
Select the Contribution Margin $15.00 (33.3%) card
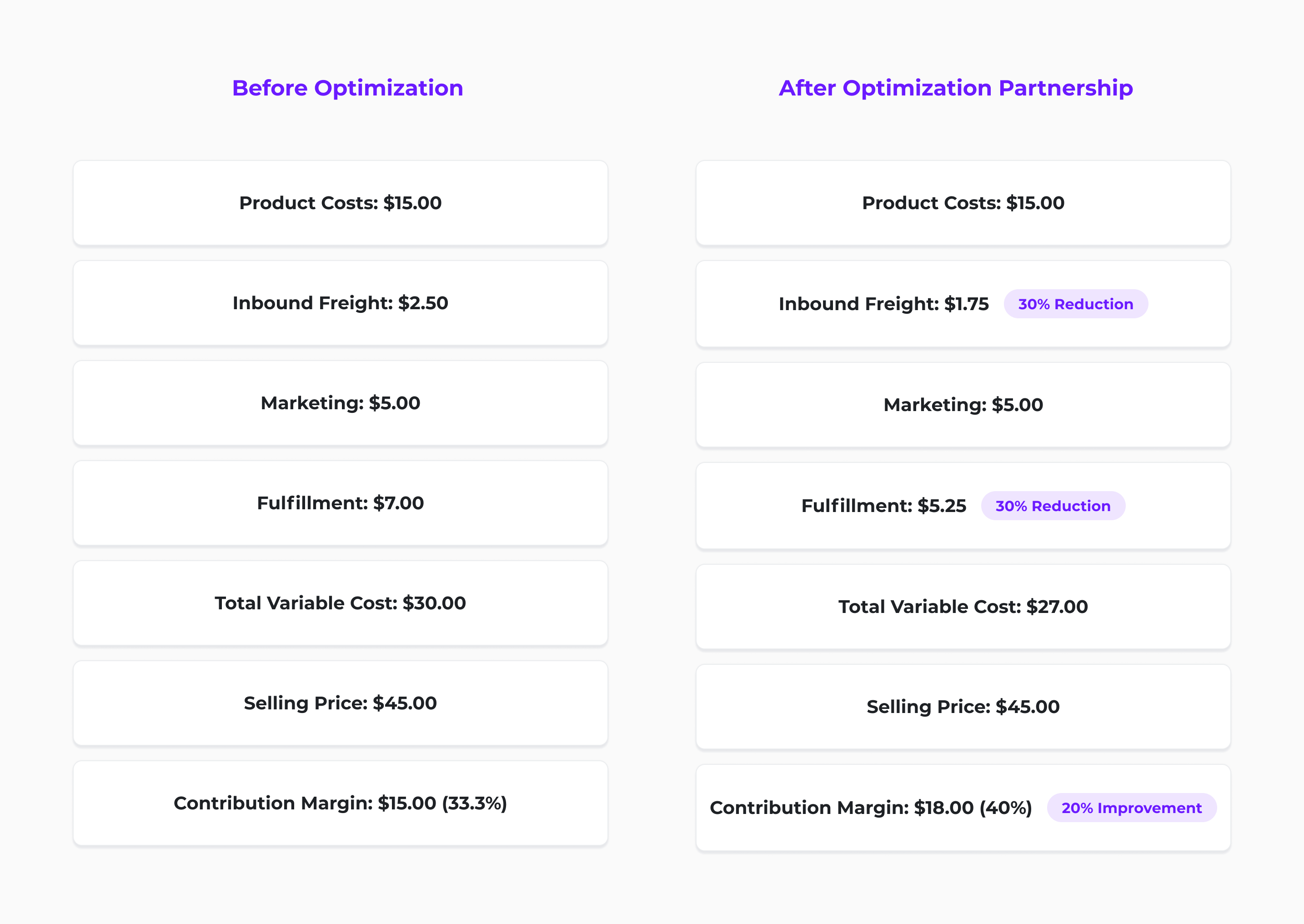click(x=340, y=803)
